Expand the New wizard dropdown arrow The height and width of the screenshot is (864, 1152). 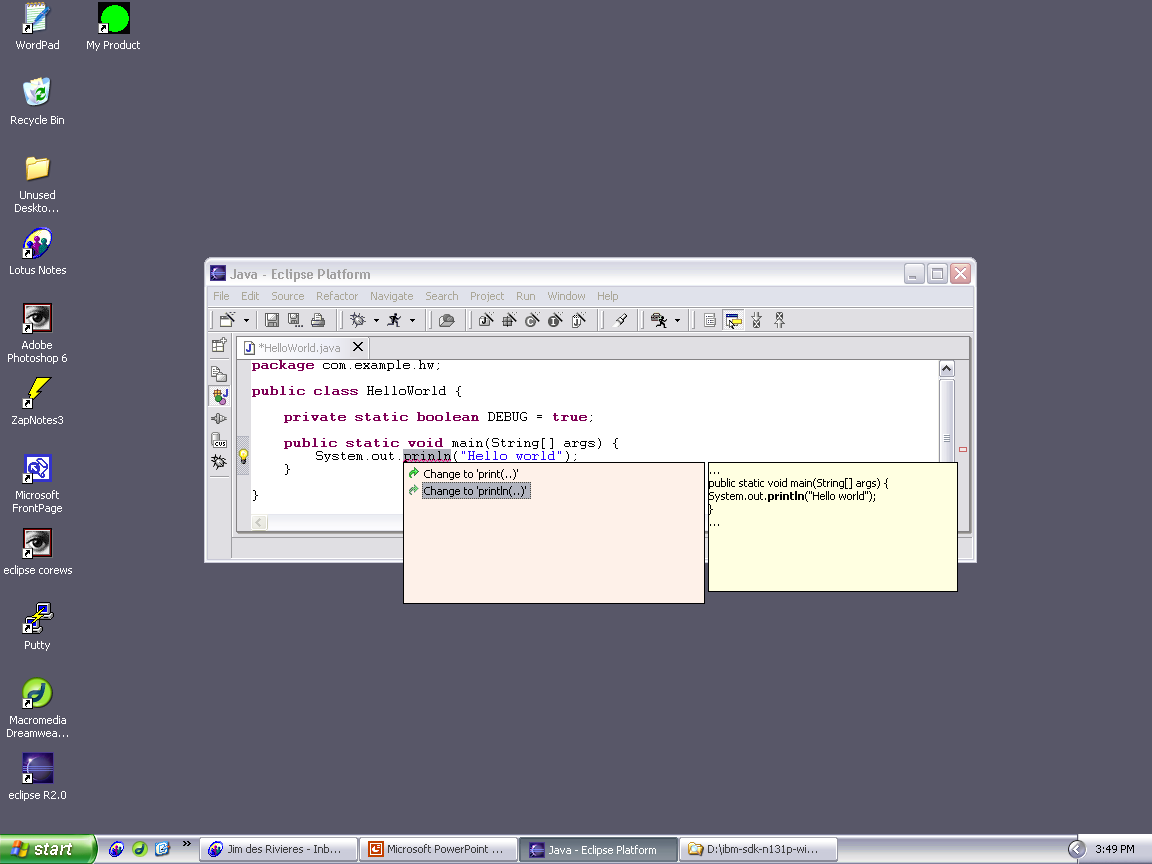click(246, 321)
